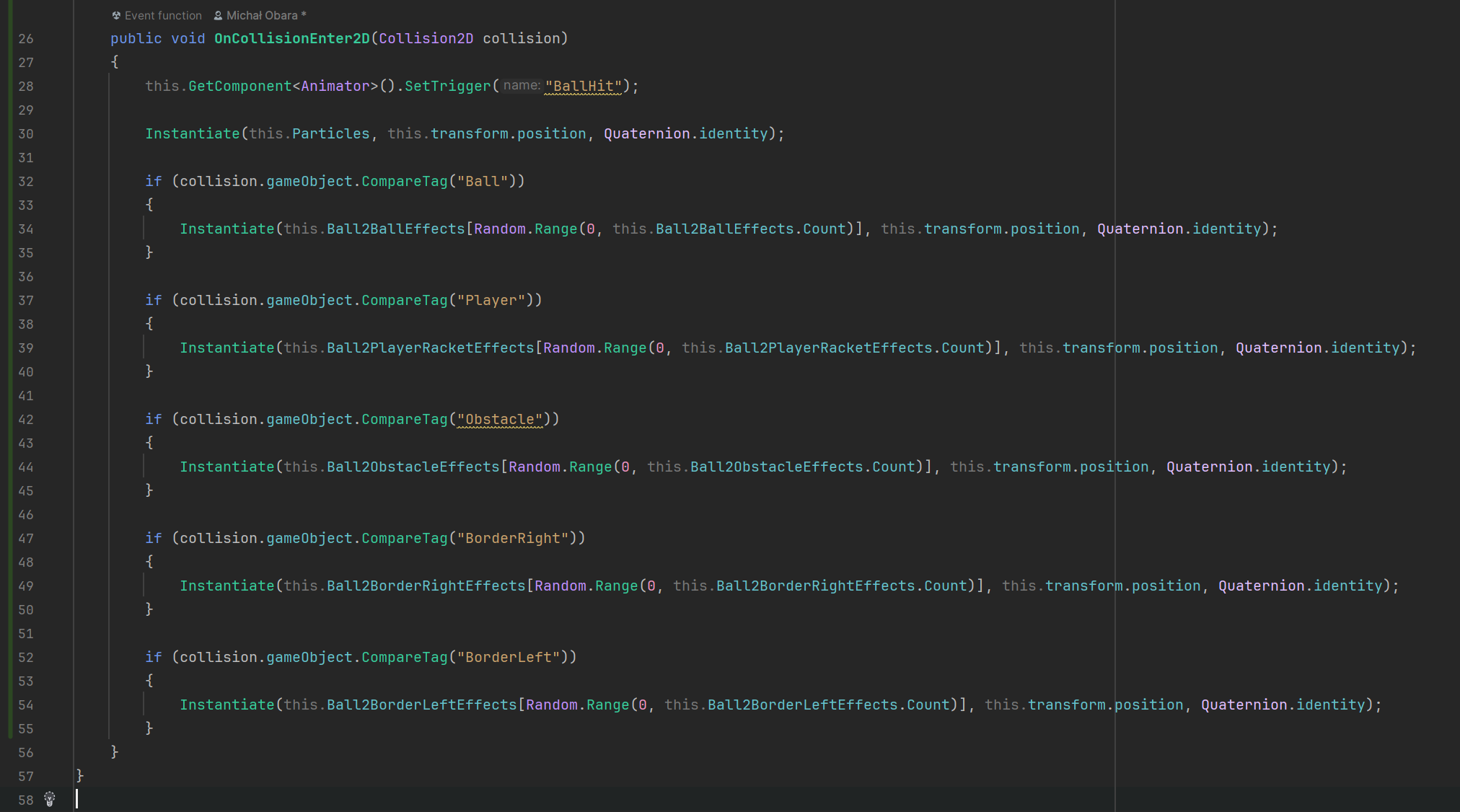The width and height of the screenshot is (1460, 812).
Task: Click the name: parameter inlay hint
Action: [x=521, y=86]
